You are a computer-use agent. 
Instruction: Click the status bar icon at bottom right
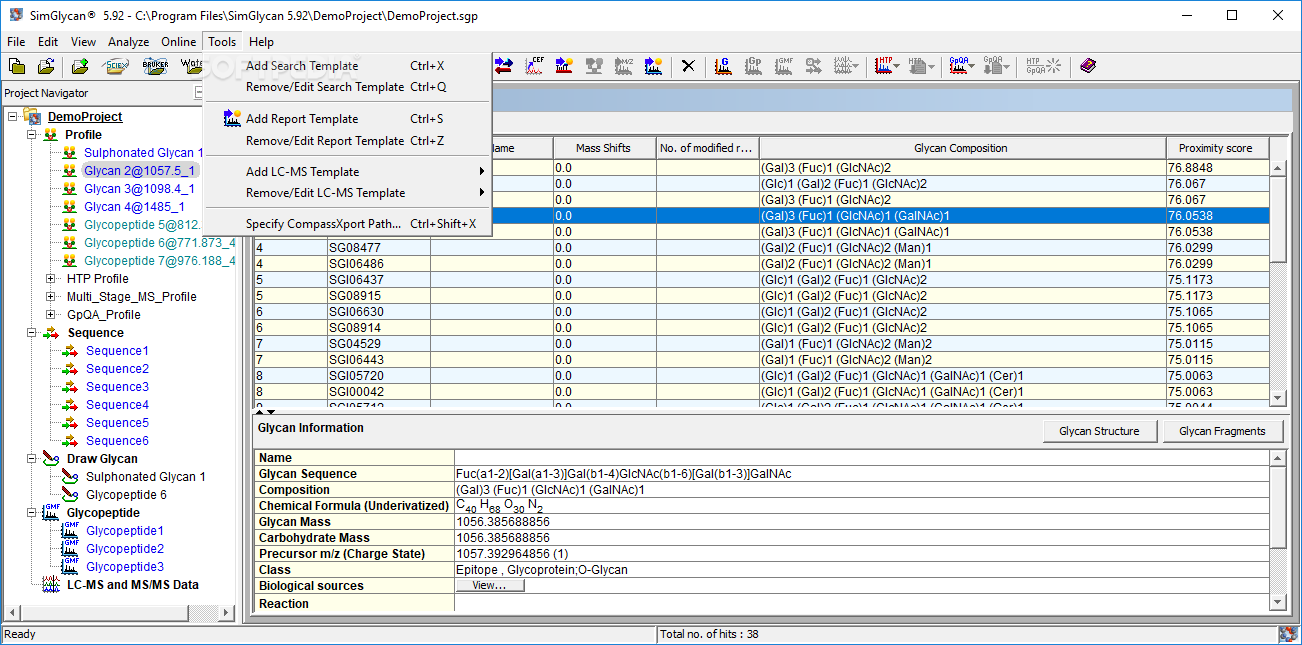pyautogui.click(x=1288, y=634)
